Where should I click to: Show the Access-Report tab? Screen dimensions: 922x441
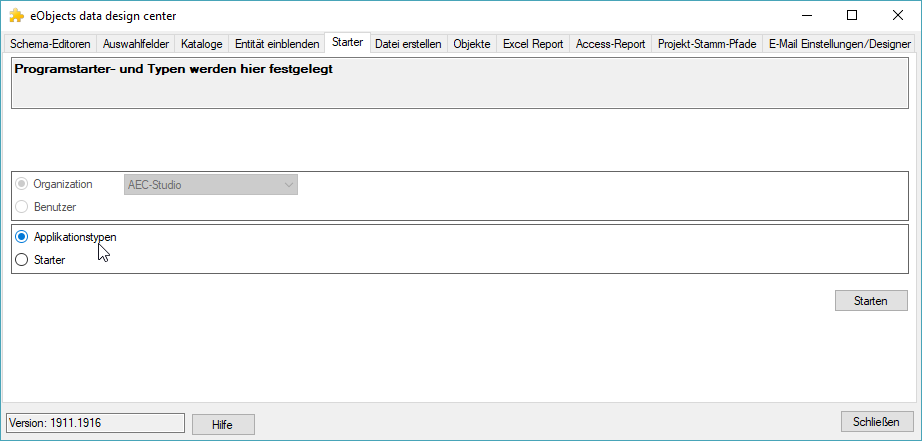[x=610, y=44]
